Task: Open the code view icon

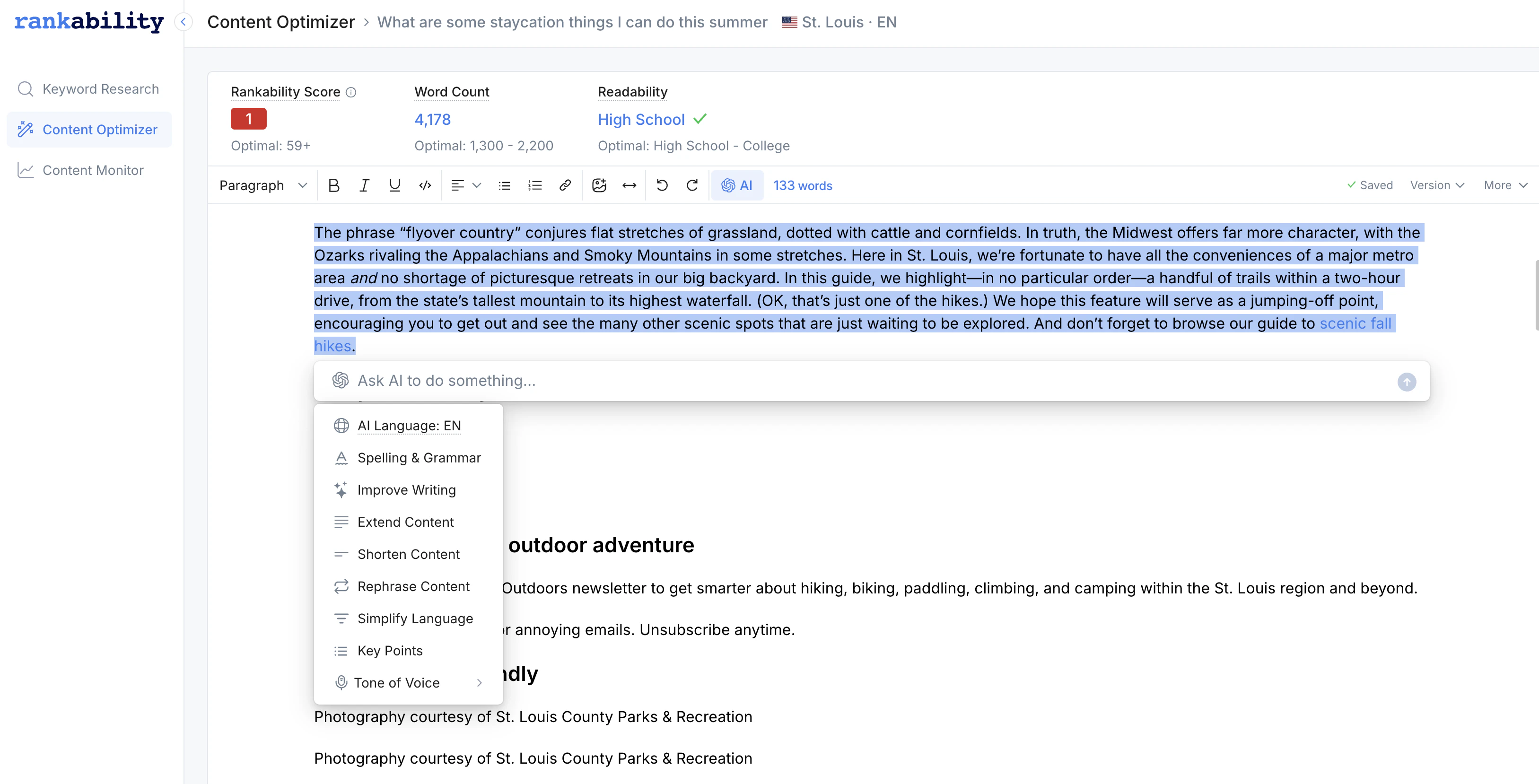Action: tap(425, 185)
